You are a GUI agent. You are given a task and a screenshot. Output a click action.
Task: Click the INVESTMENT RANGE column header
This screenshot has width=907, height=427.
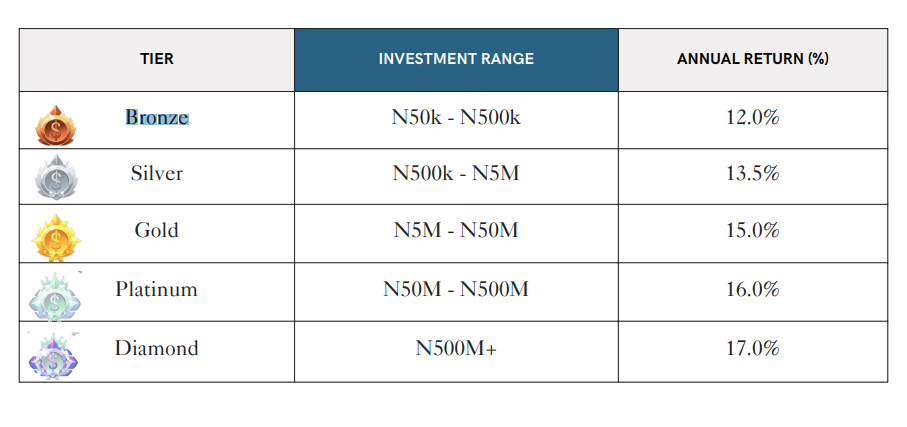pos(456,59)
